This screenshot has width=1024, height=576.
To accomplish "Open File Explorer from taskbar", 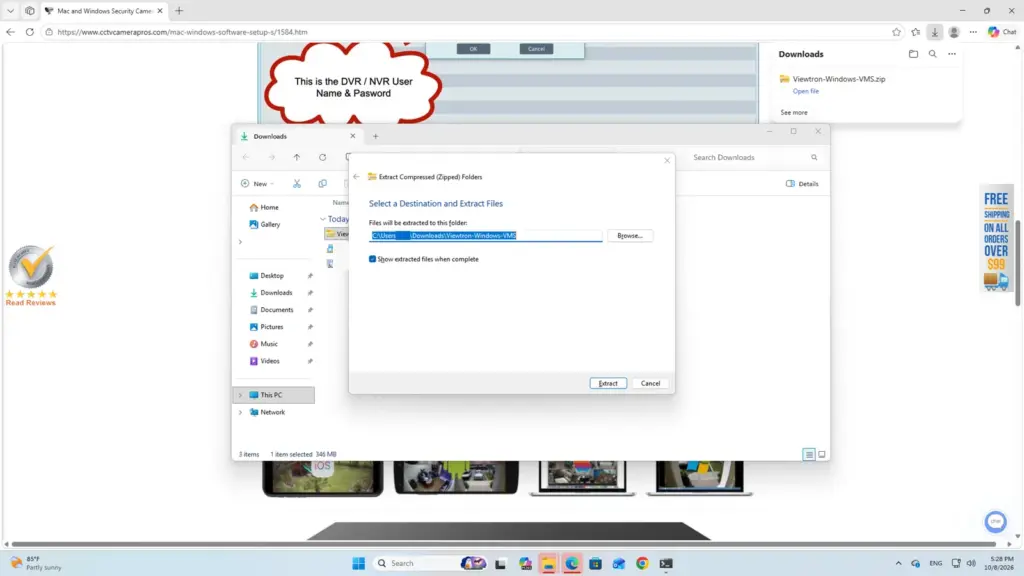I will tap(548, 563).
